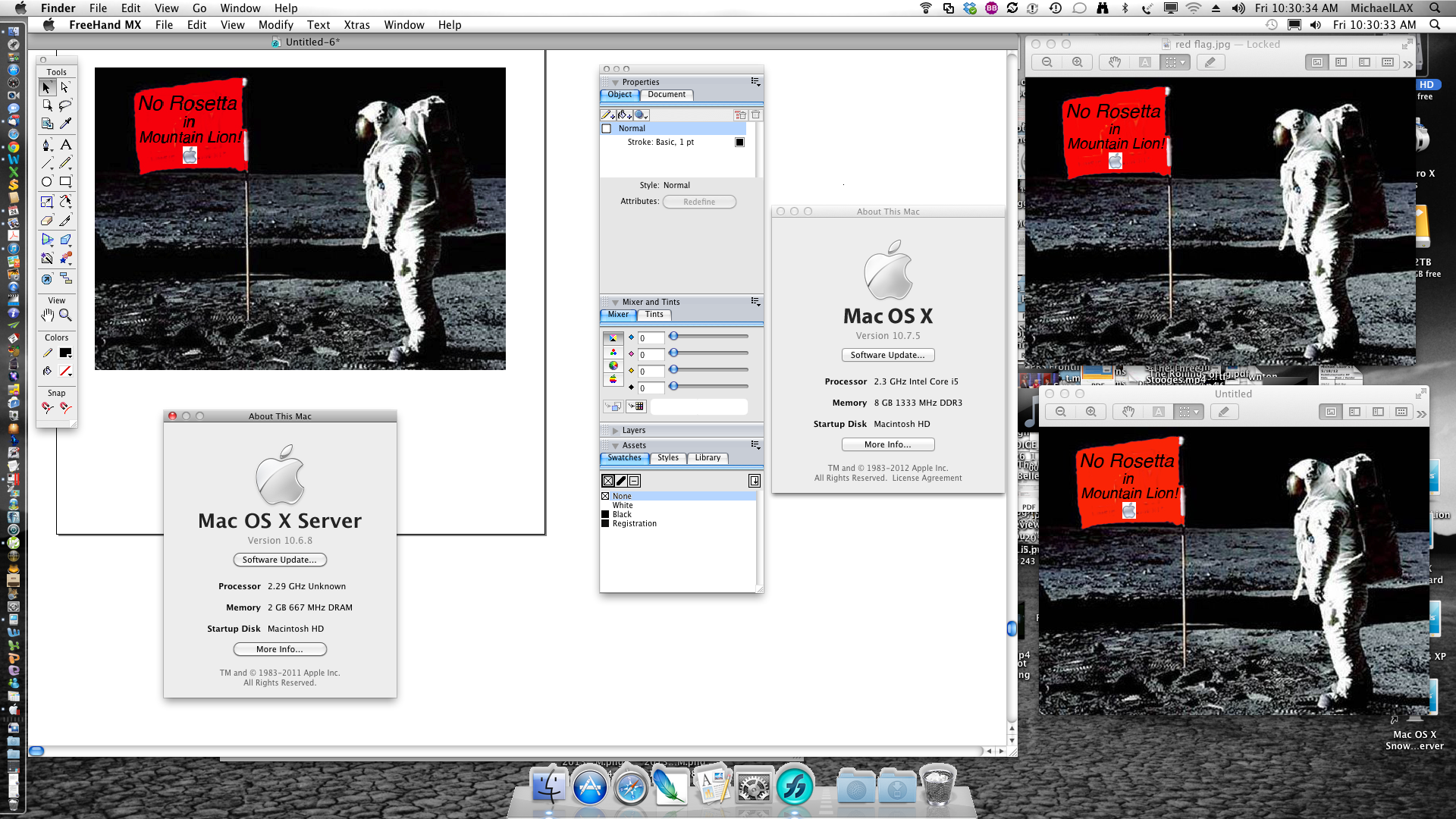Choose the Ellipse tool
Viewport: 1456px width, 819px height.
47,182
